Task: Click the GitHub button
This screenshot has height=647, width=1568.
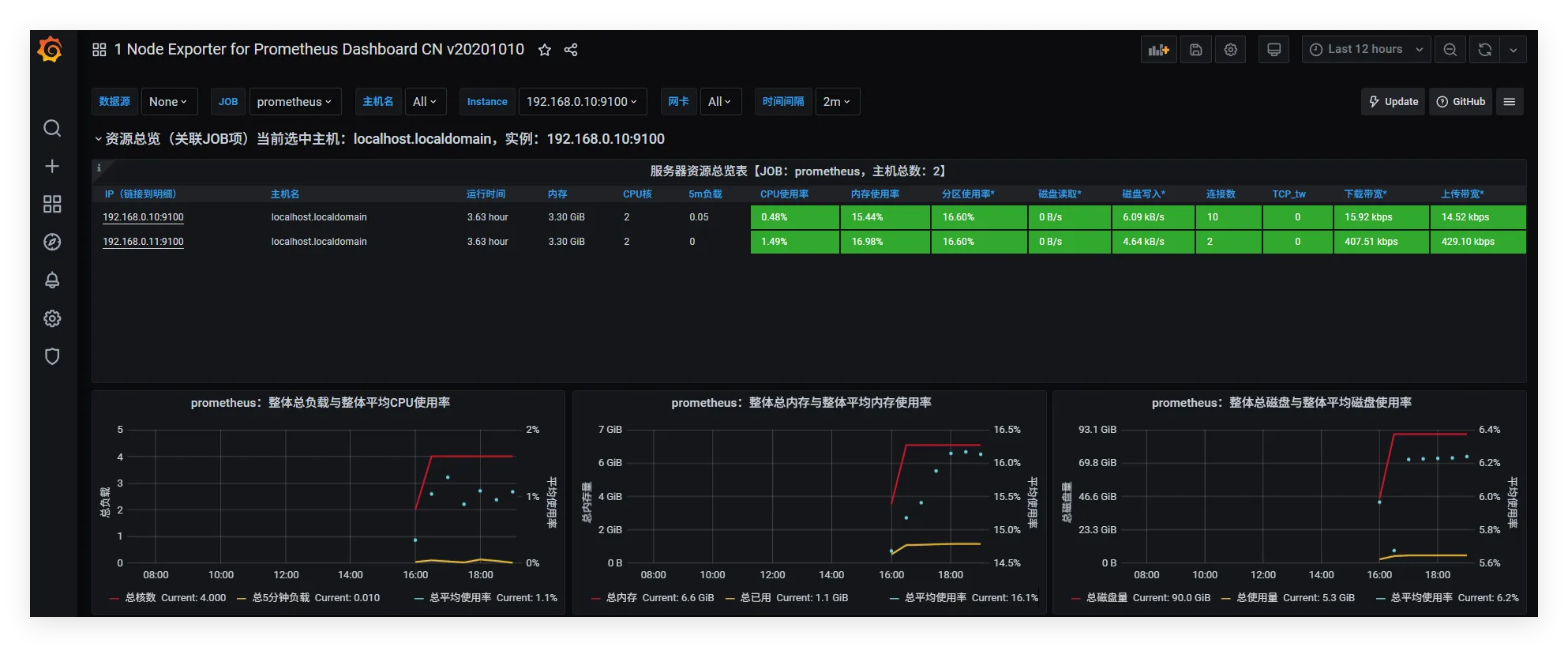Action: [x=1461, y=102]
